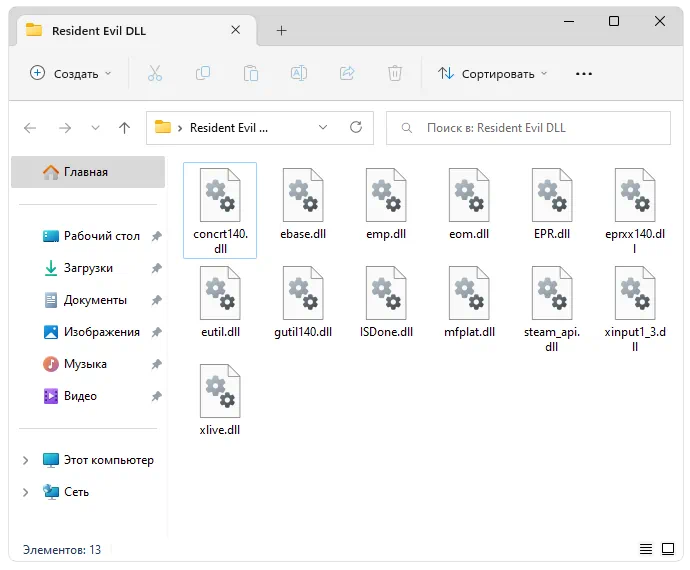690x570 pixels.
Task: Refresh the Resident Evil DLL folder
Action: pyautogui.click(x=356, y=128)
